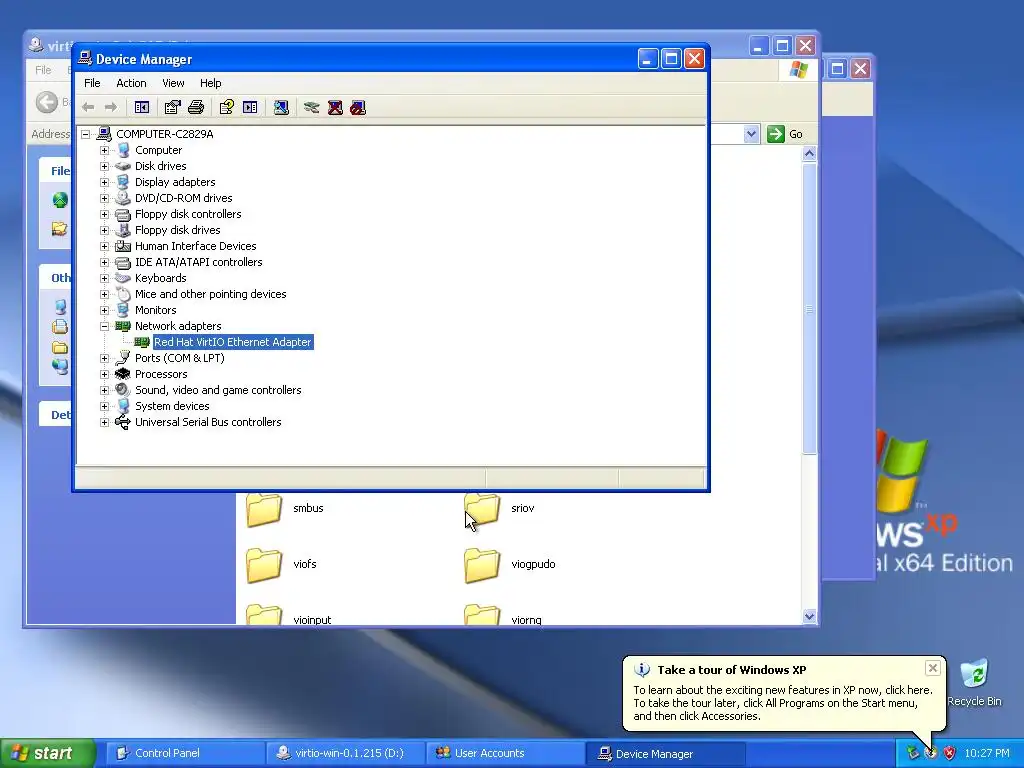This screenshot has height=768, width=1024.
Task: Click the Help toolbar icon with question mark
Action: (227, 107)
